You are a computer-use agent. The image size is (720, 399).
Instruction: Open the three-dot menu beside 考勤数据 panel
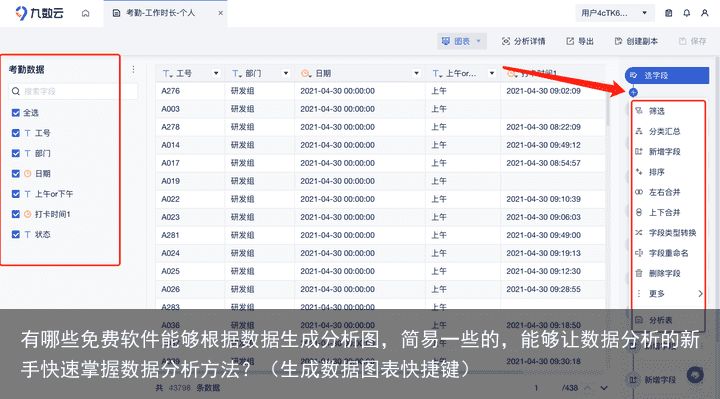pyautogui.click(x=133, y=69)
